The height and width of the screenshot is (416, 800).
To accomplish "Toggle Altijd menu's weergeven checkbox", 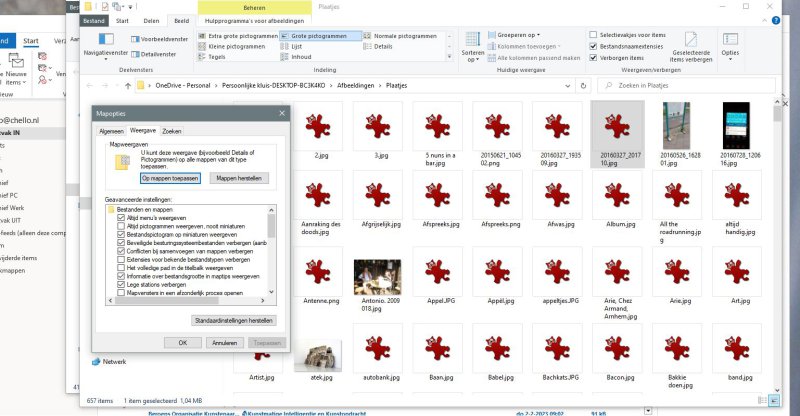I will coord(121,218).
